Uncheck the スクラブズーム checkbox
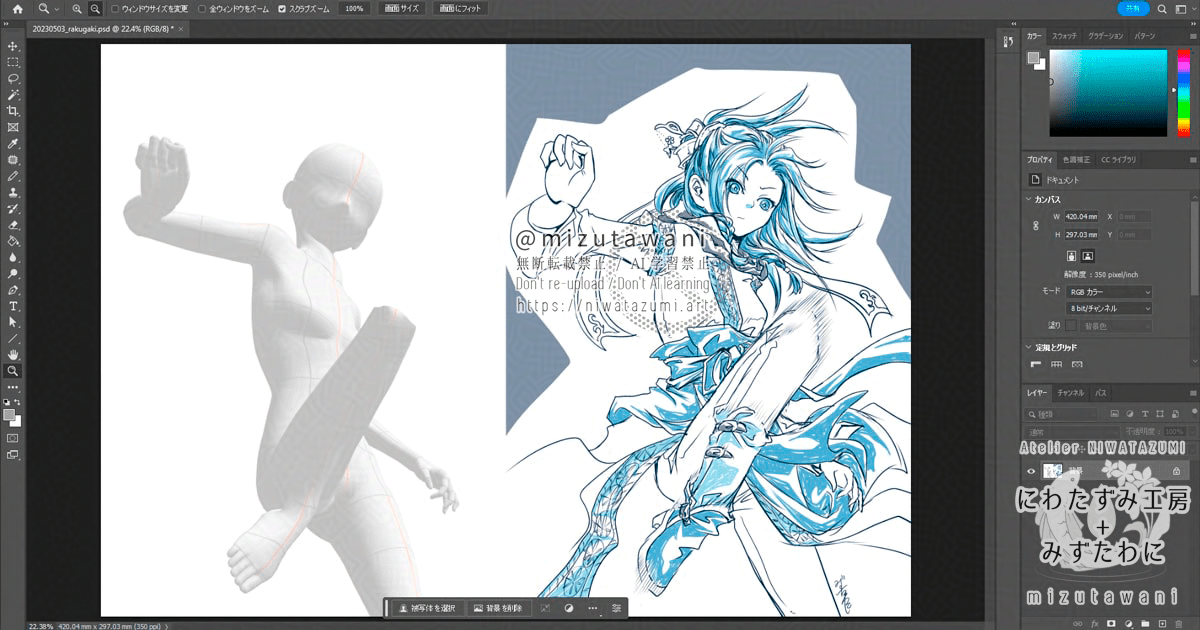This screenshot has height=630, width=1200. point(281,8)
